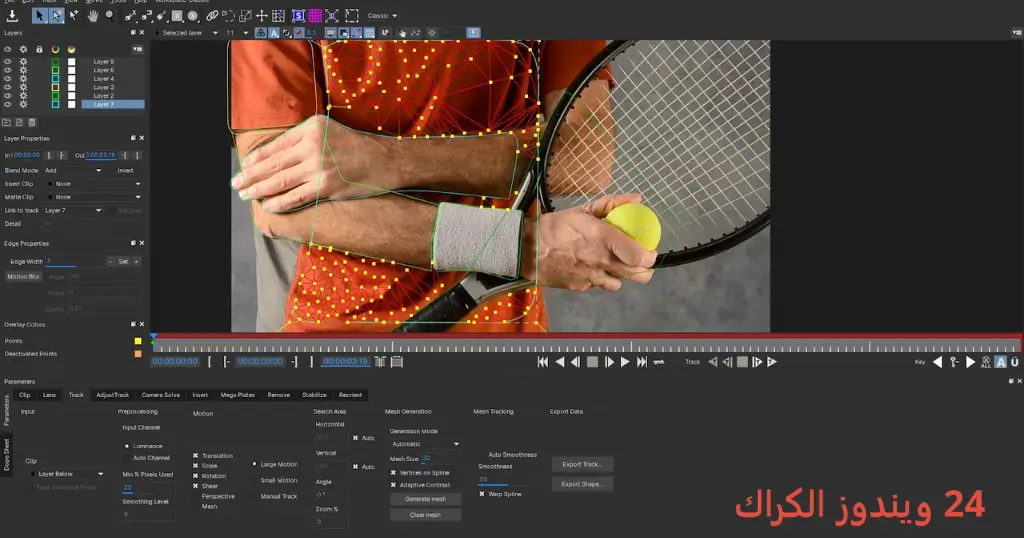Open the Classic workspace dropdown

click(382, 16)
